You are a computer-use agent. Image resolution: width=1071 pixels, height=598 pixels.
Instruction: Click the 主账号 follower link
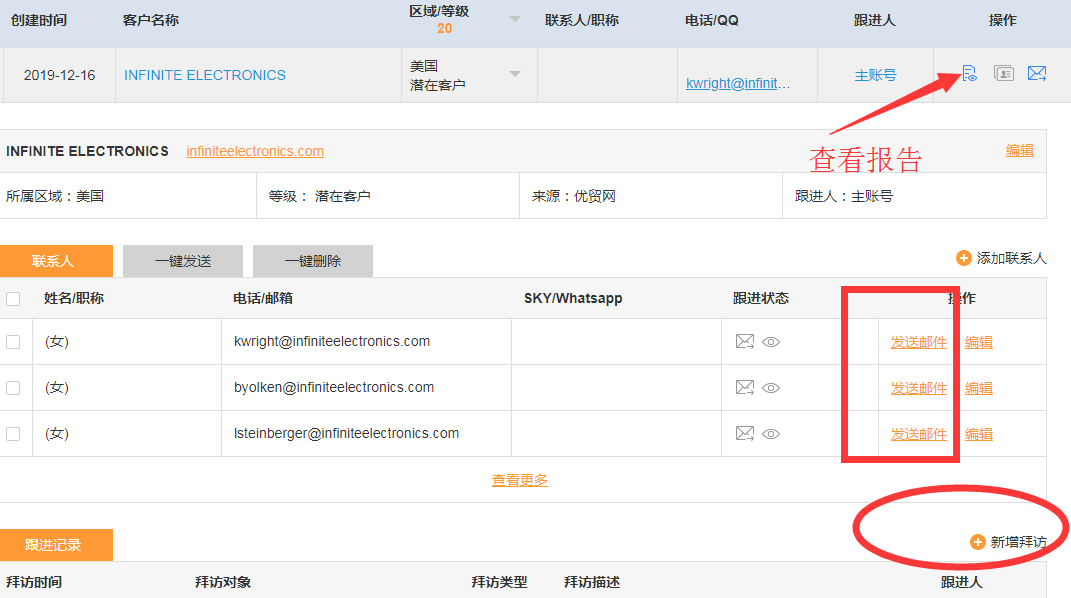(875, 75)
